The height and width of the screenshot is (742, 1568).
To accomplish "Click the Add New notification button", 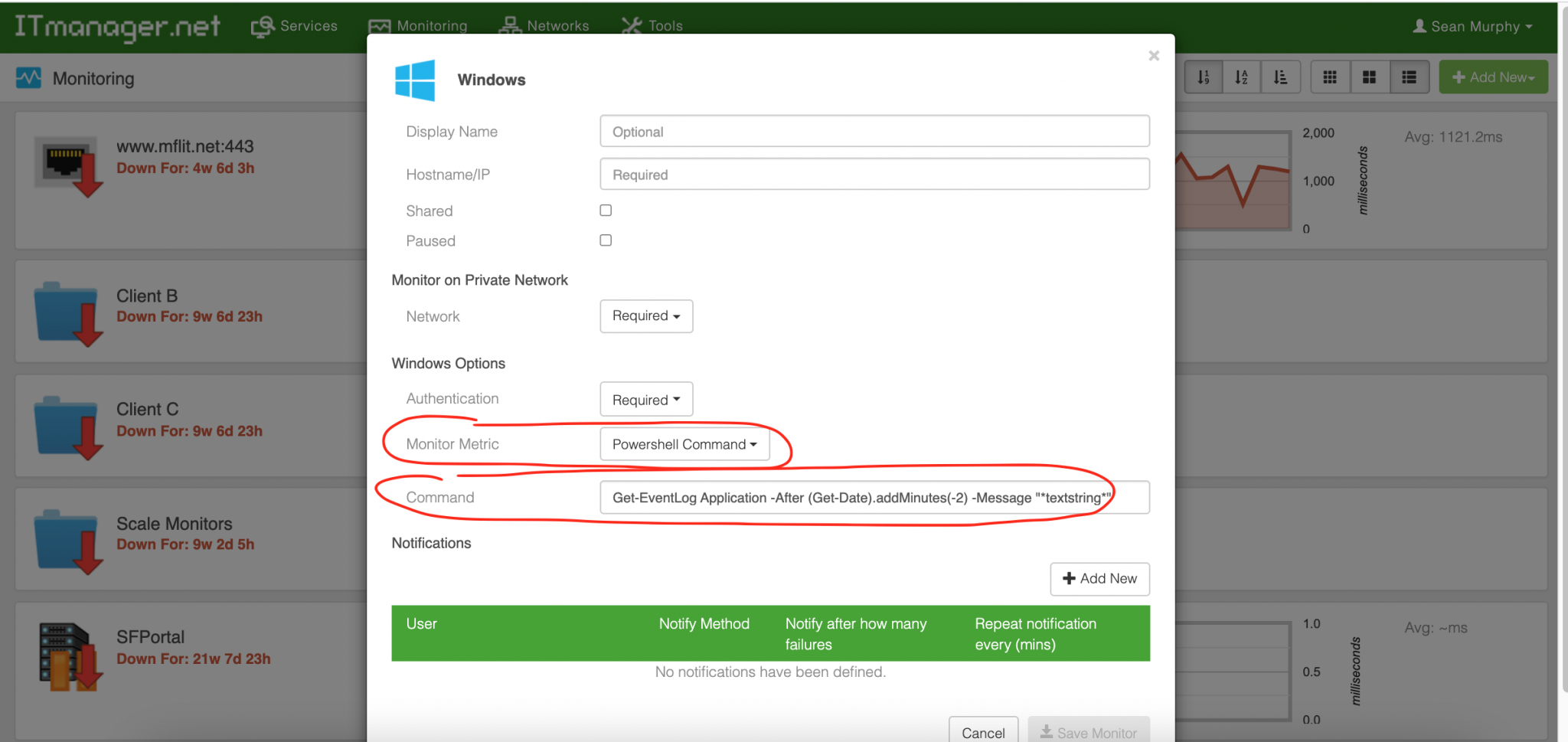I will [1099, 579].
